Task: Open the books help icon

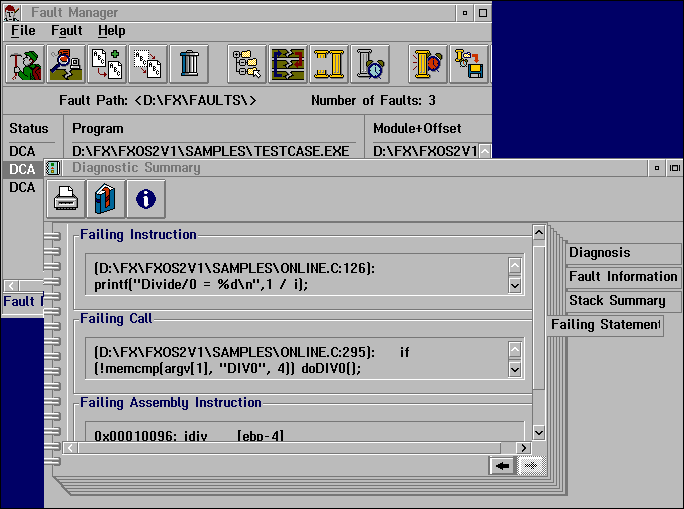Action: pyautogui.click(x=106, y=198)
